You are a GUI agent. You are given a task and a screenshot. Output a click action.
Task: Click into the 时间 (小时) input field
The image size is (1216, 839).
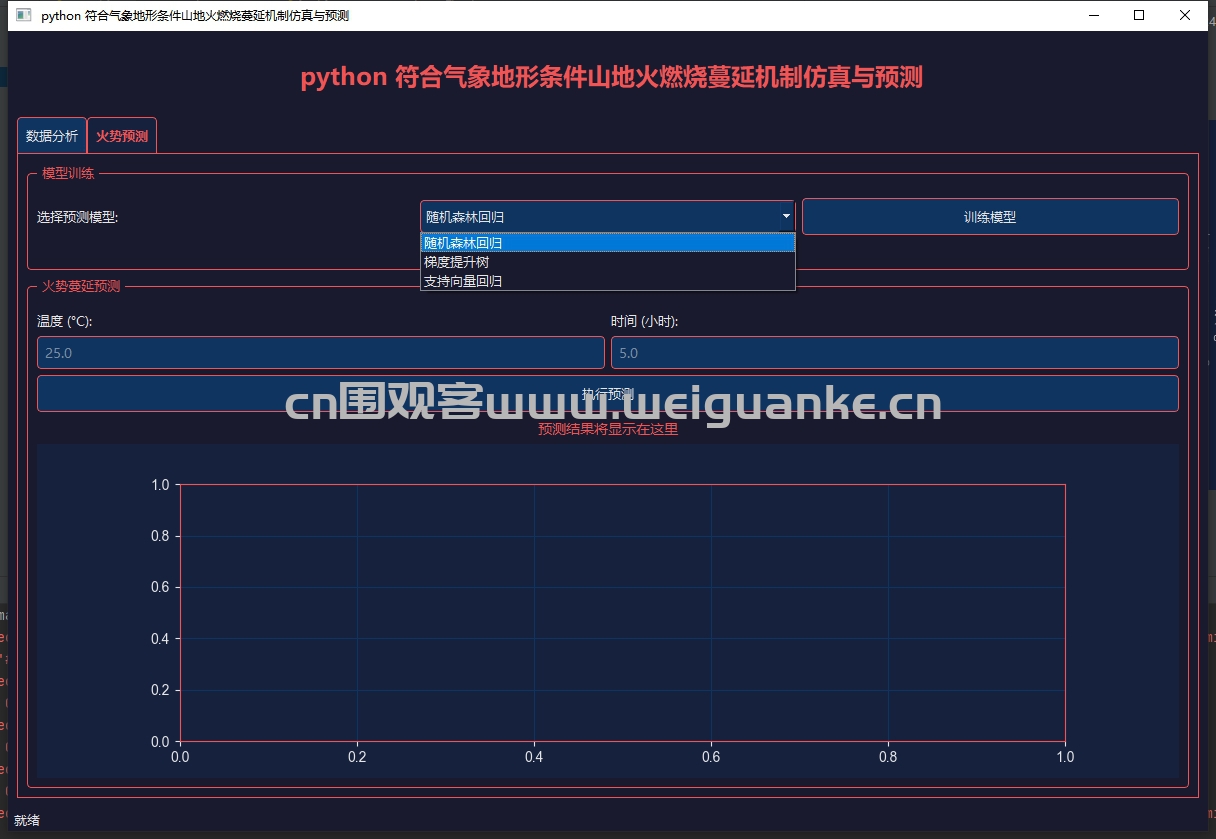894,353
